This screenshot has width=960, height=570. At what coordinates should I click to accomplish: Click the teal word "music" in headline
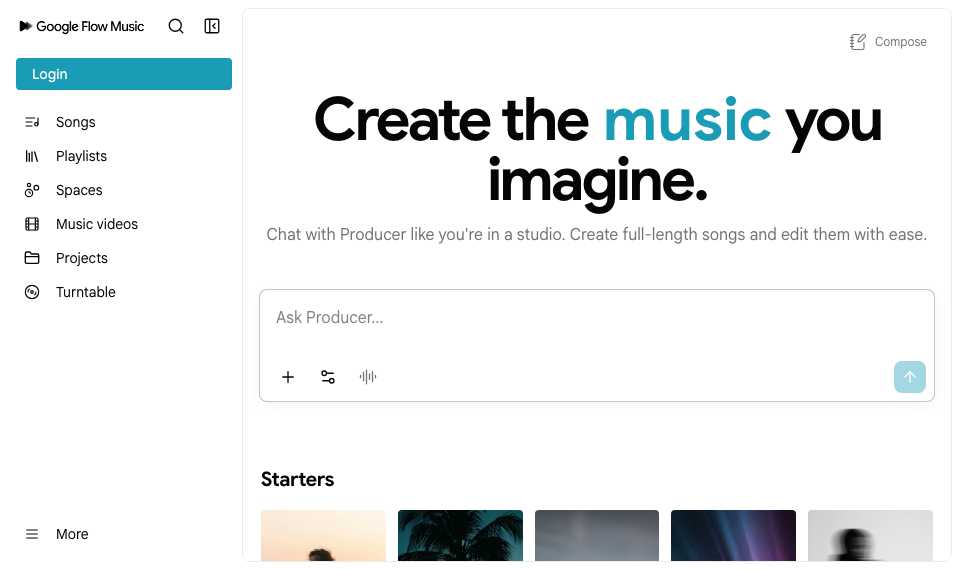(x=687, y=120)
